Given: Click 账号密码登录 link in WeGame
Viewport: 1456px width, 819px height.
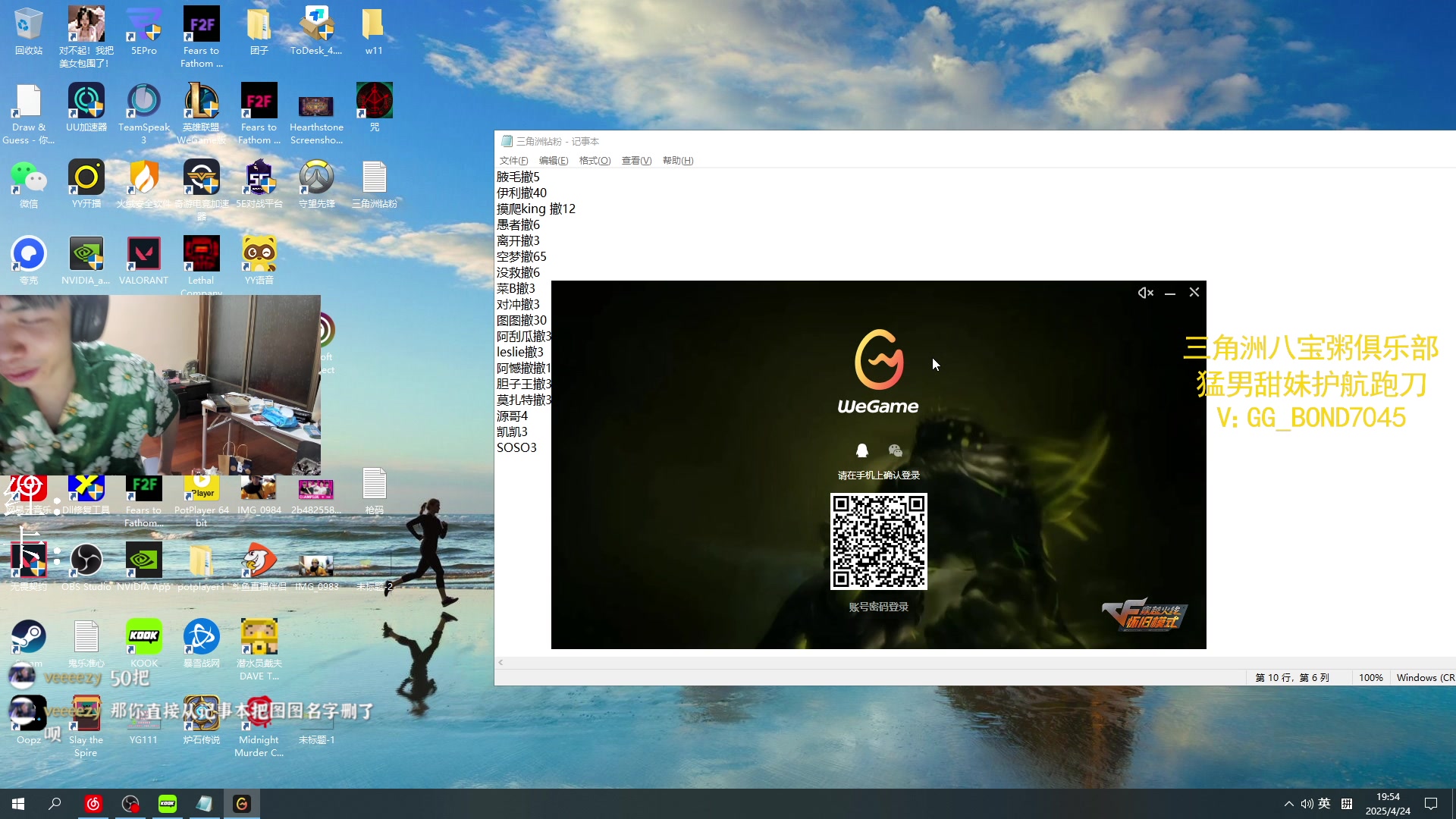Looking at the screenshot, I should pyautogui.click(x=878, y=607).
